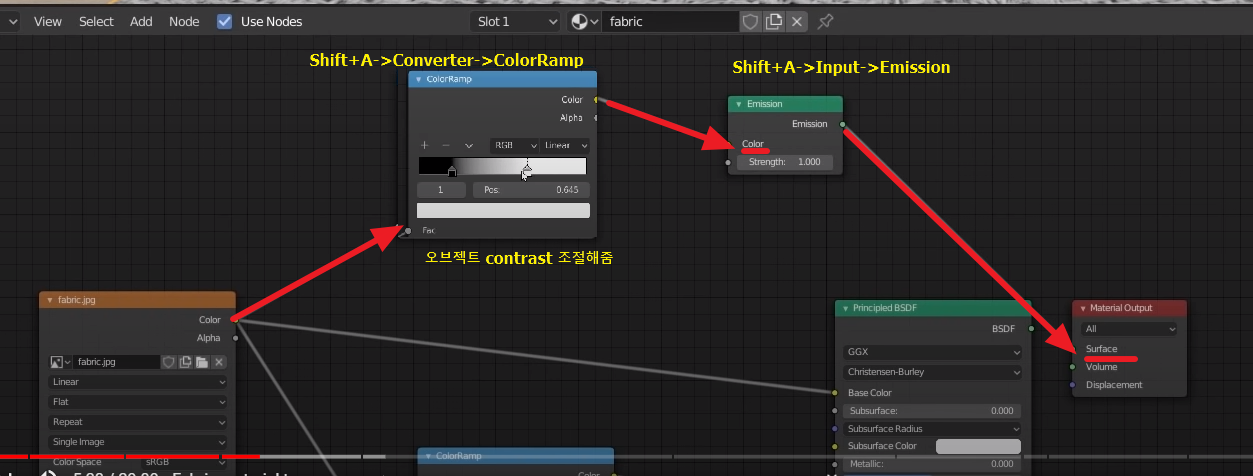
Task: Open the Node menu
Action: [x=184, y=21]
